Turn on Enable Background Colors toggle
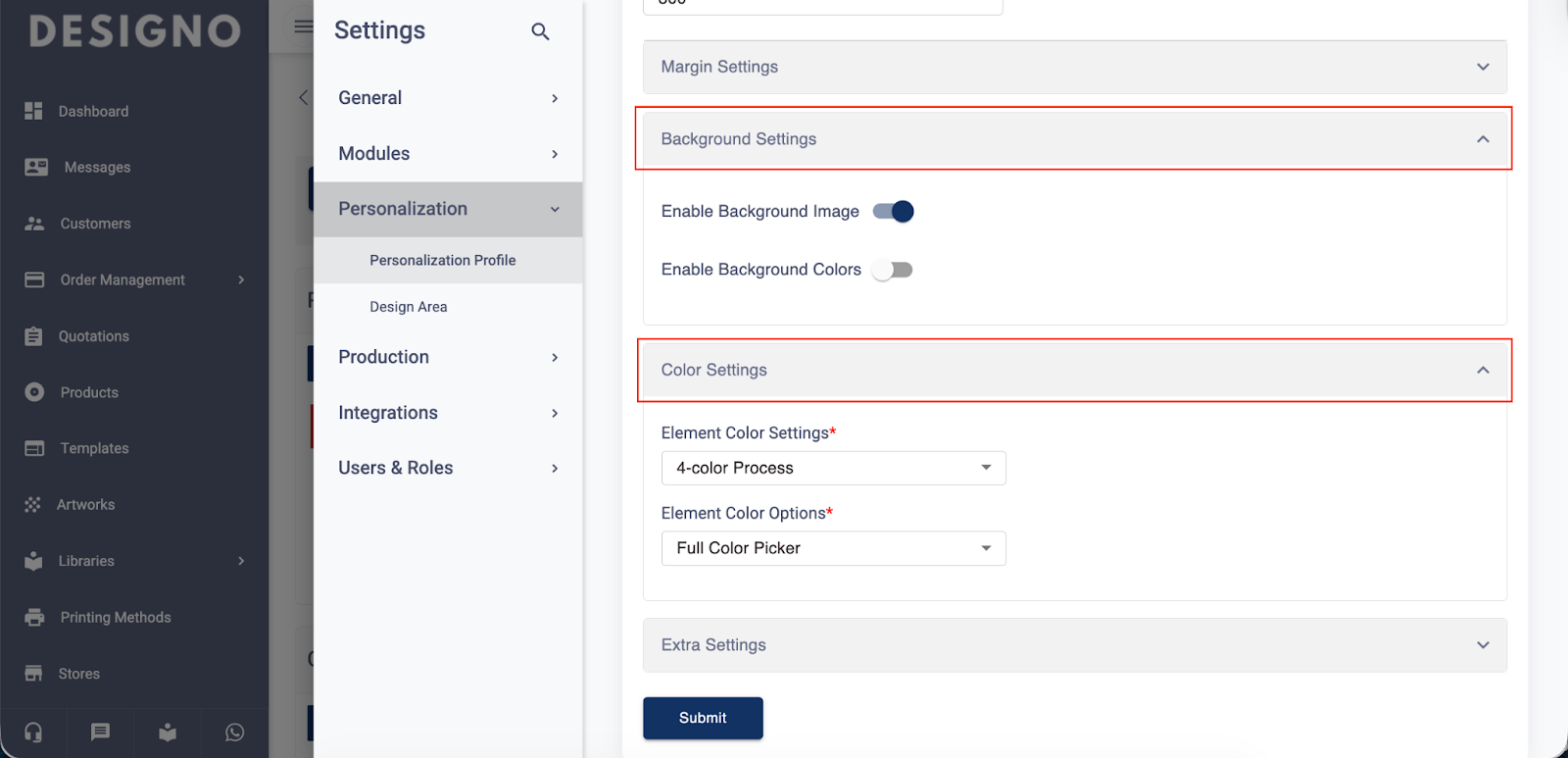This screenshot has width=1568, height=758. 893,270
